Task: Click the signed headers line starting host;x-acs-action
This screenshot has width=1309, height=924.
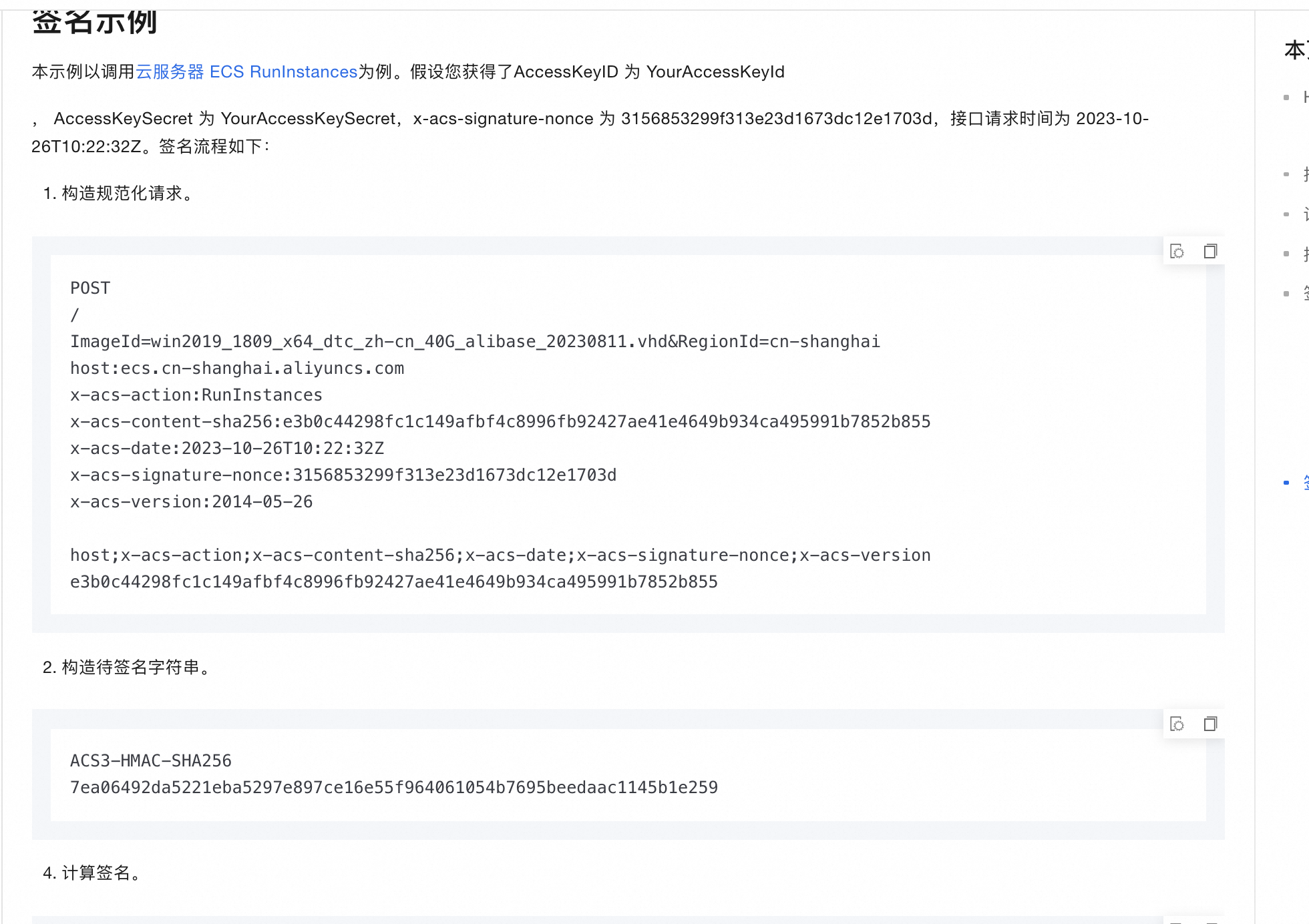Action: point(500,555)
